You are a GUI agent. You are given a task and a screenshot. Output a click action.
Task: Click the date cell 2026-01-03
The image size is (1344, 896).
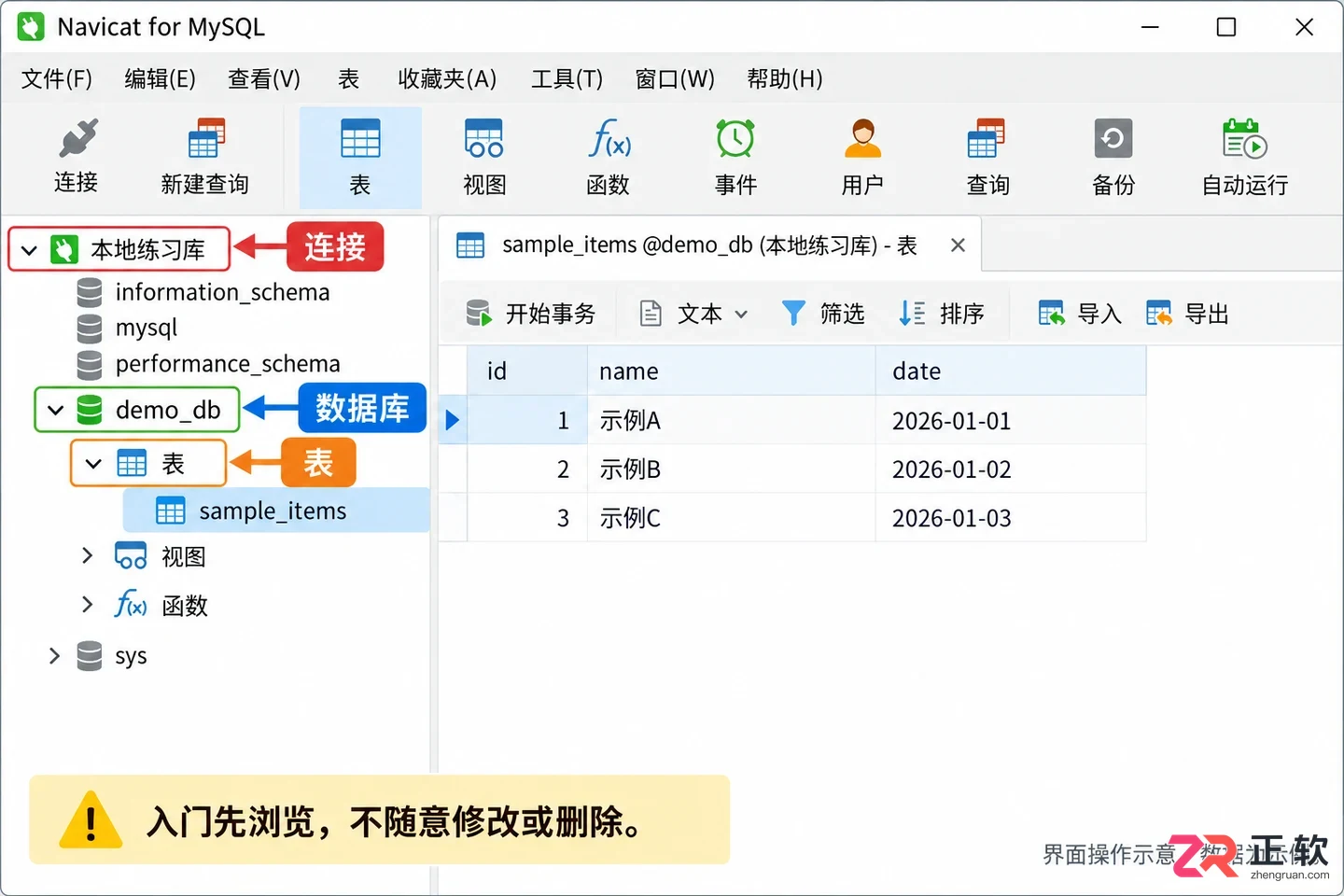(1011, 518)
